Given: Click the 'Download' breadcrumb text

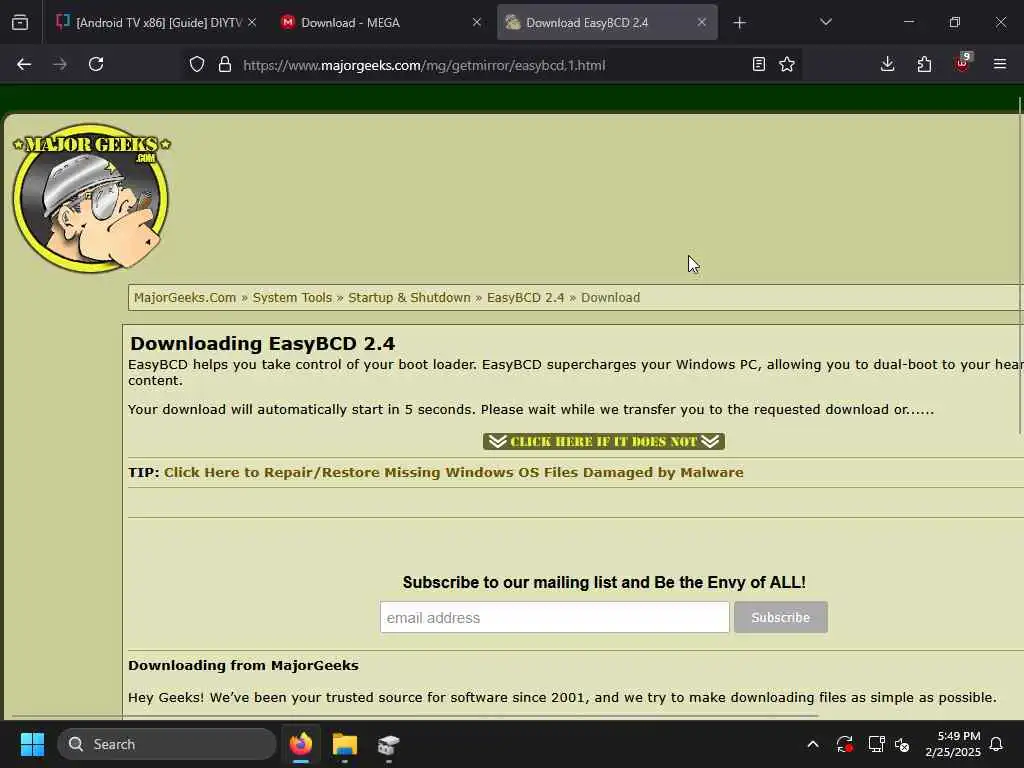Looking at the screenshot, I should coord(611,298).
